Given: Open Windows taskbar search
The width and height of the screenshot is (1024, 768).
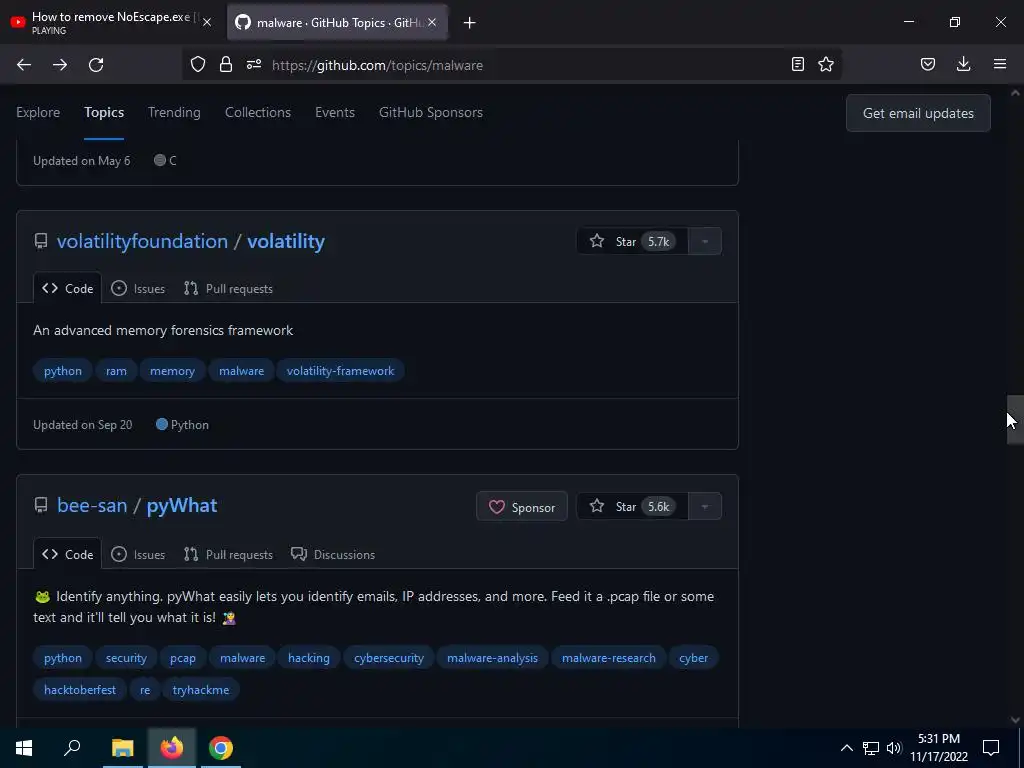Looking at the screenshot, I should 72,748.
